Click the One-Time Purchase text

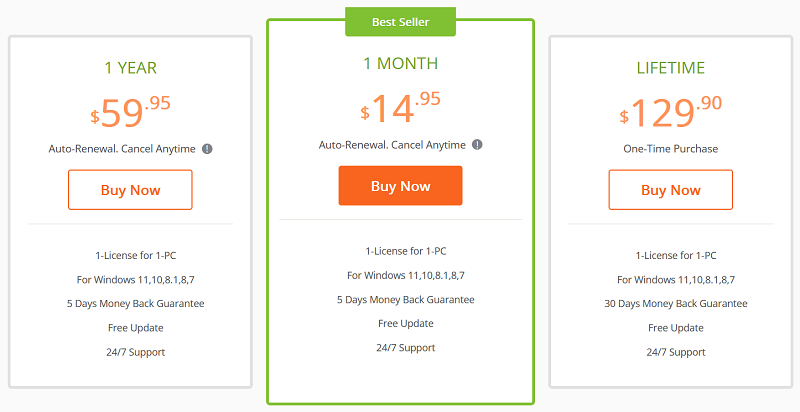pos(670,149)
